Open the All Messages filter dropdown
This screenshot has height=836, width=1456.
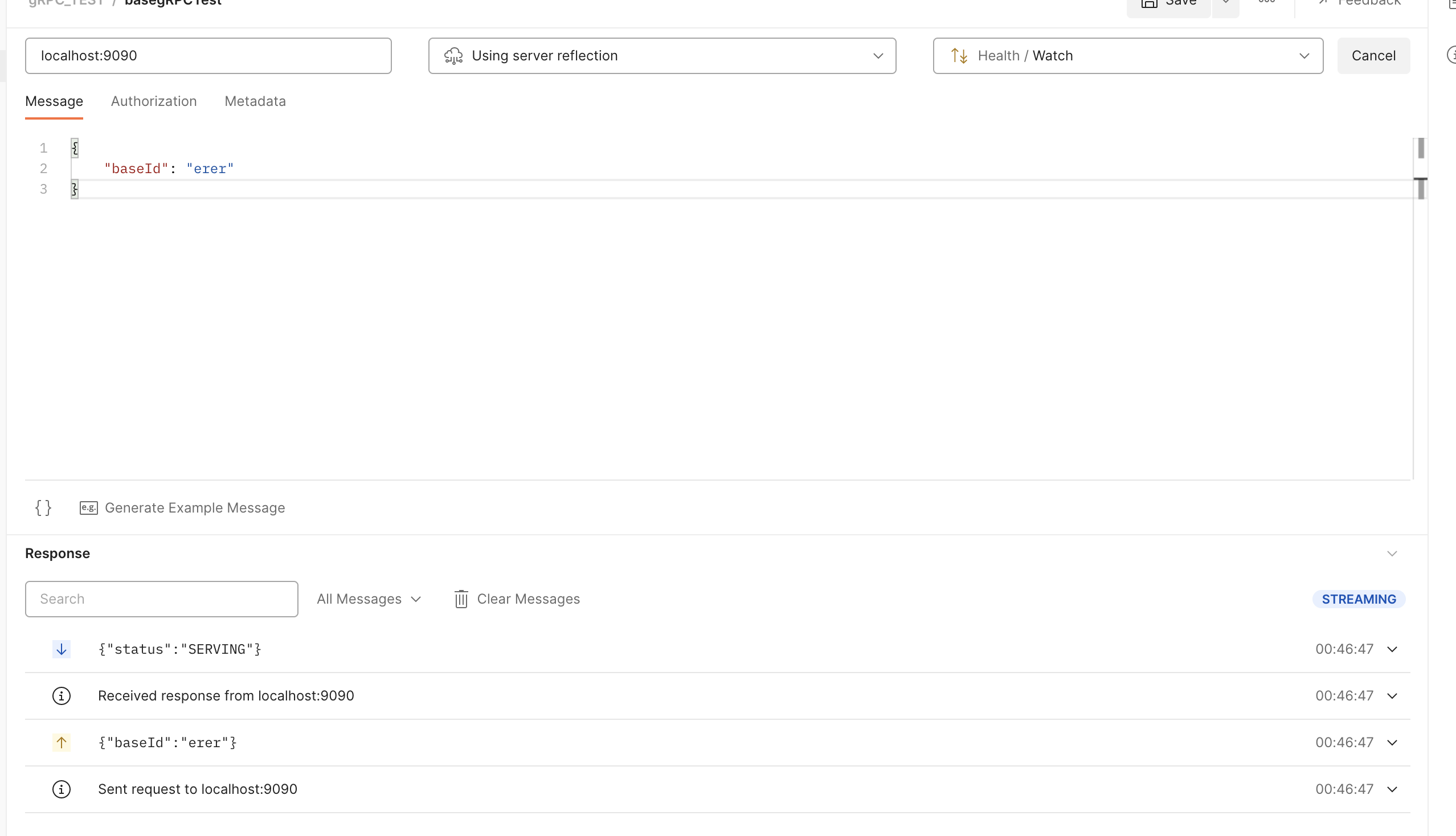369,599
